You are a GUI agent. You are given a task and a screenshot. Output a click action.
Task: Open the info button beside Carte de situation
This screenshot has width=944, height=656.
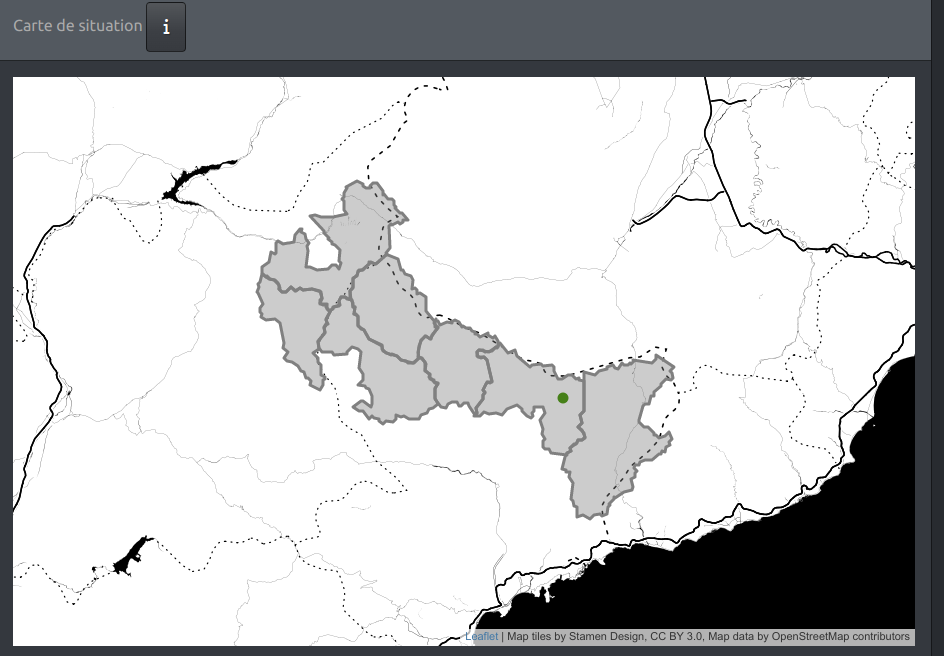click(x=166, y=27)
